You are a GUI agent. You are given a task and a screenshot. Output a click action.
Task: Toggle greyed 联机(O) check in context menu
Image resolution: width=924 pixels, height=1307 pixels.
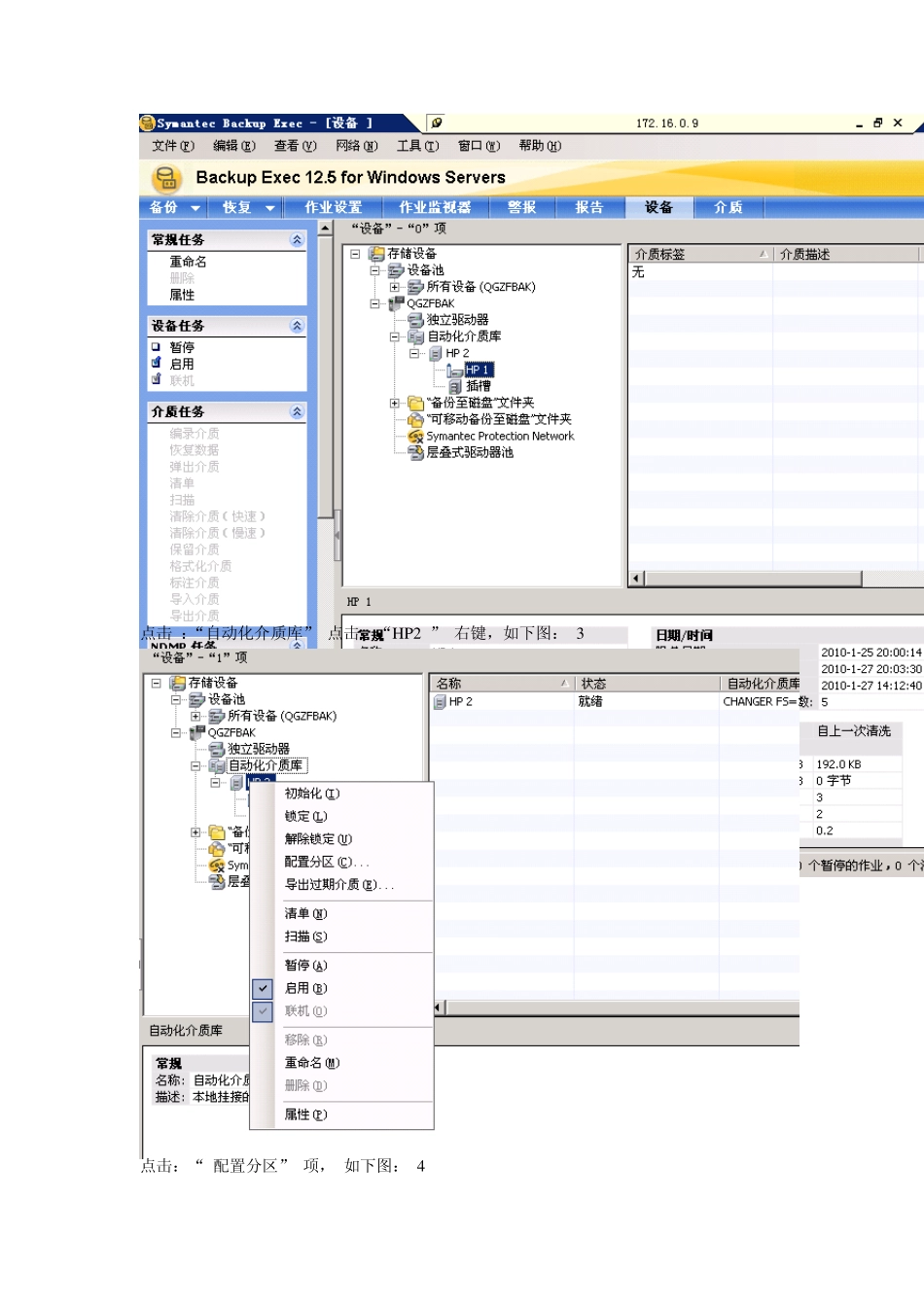click(x=263, y=1011)
